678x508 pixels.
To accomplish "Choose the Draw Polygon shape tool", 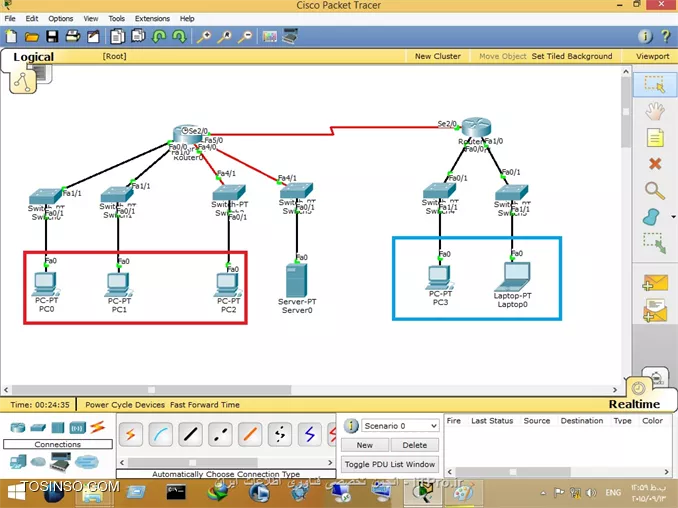I will click(652, 217).
